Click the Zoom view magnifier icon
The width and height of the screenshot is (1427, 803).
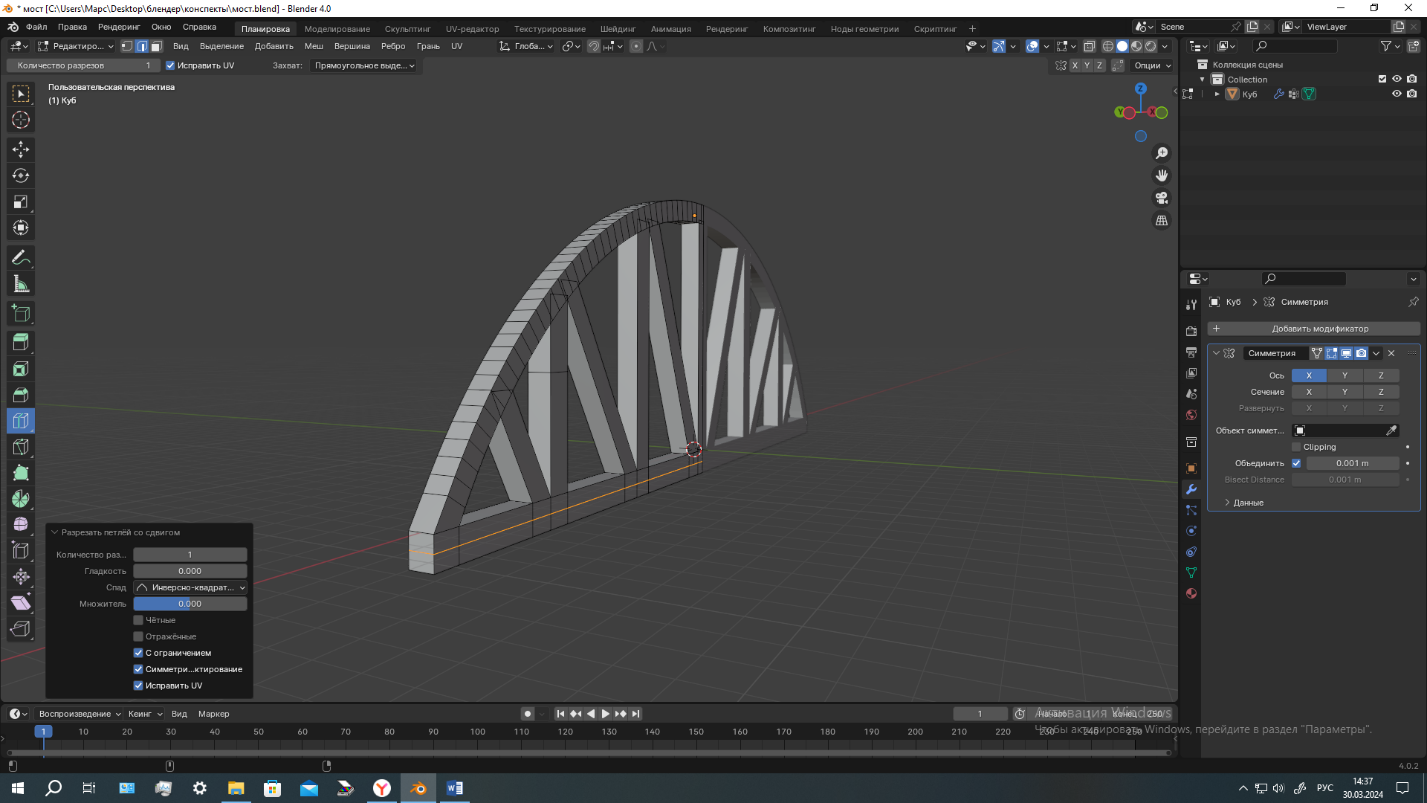1162,153
